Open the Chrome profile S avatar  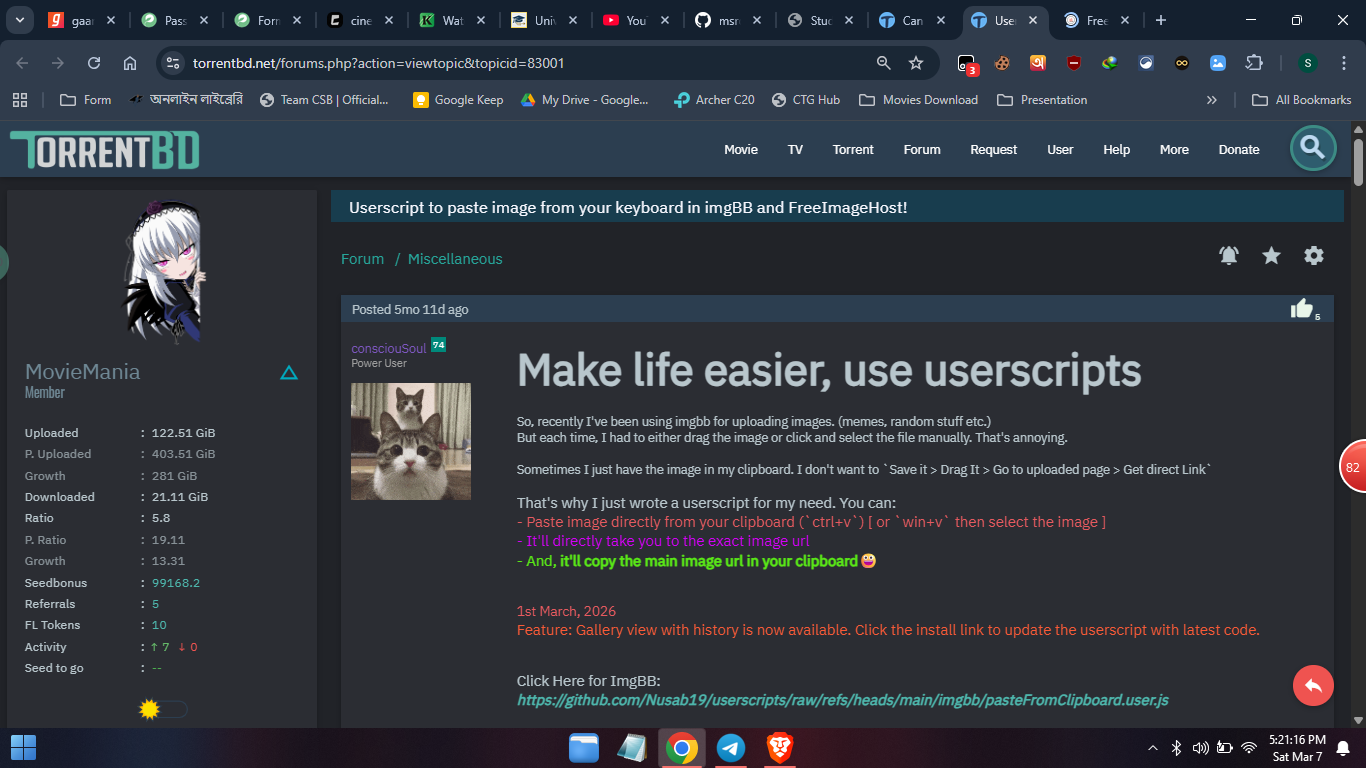pos(1307,63)
